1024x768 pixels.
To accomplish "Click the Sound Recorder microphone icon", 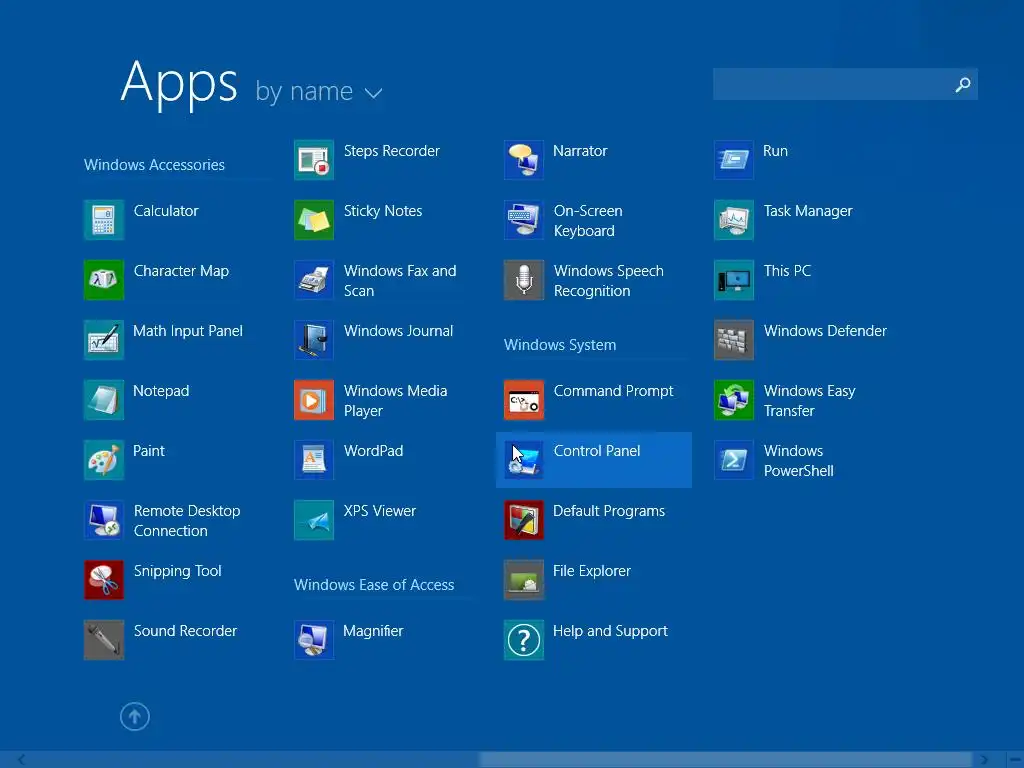I will tap(104, 640).
